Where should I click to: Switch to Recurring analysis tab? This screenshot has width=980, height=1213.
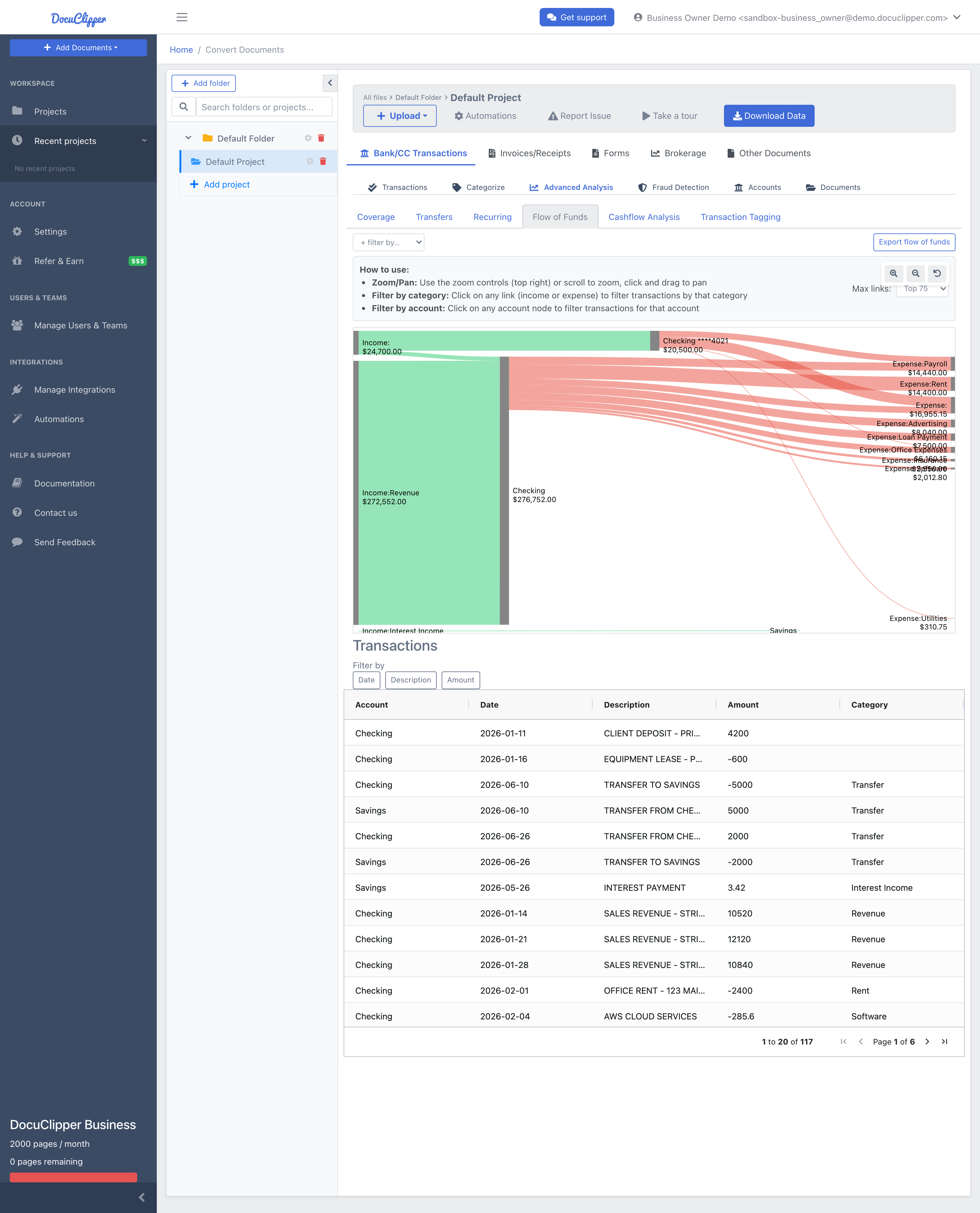tap(492, 217)
